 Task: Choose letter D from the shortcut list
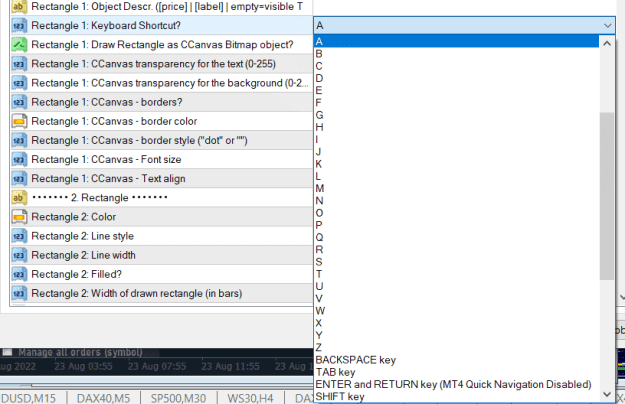456,78
